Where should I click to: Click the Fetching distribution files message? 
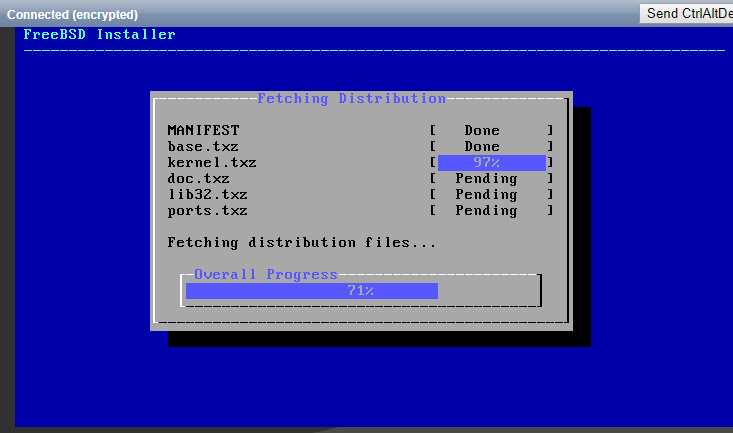click(302, 243)
